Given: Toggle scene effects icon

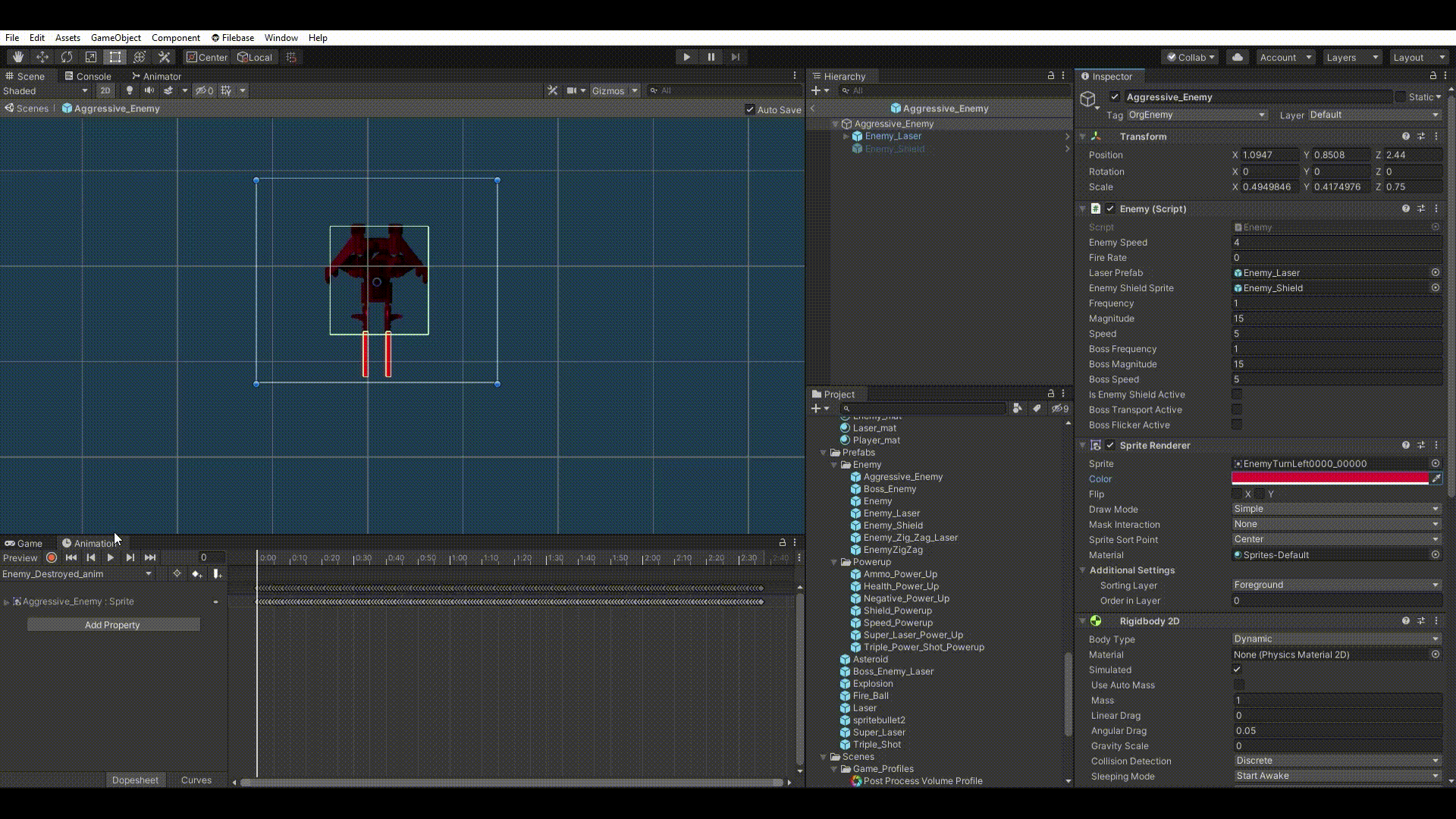Looking at the screenshot, I should [168, 90].
